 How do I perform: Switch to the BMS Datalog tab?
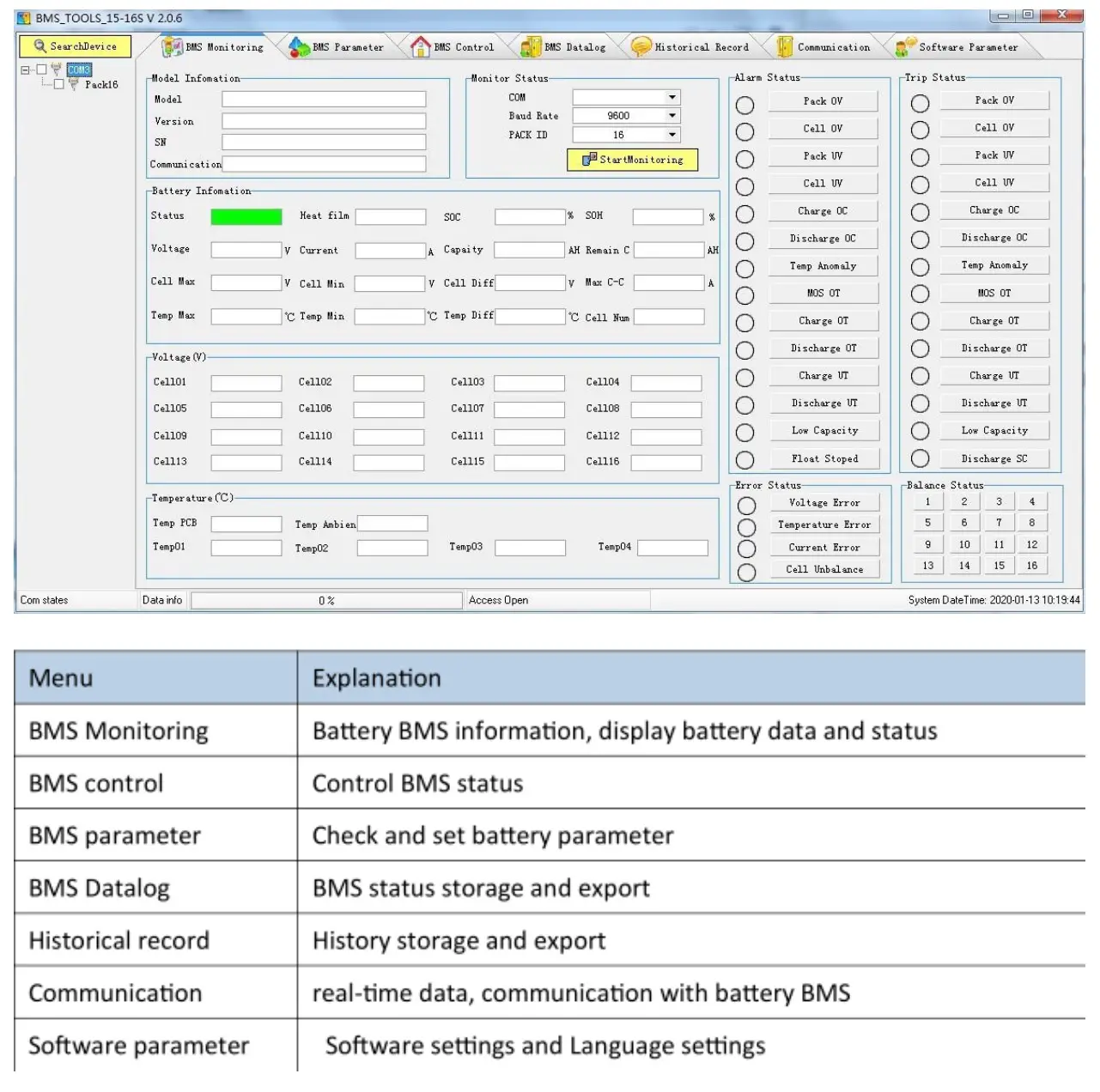pos(574,47)
